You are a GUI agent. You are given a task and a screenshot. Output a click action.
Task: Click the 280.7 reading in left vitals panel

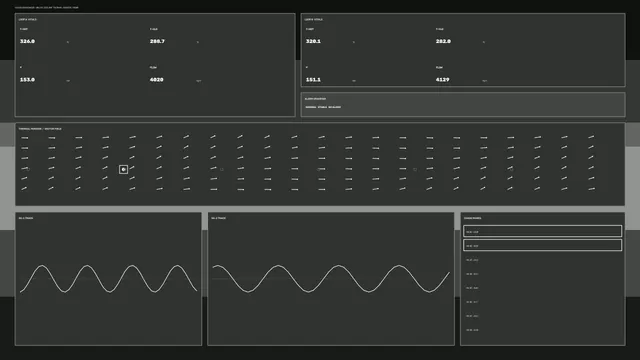[157, 41]
